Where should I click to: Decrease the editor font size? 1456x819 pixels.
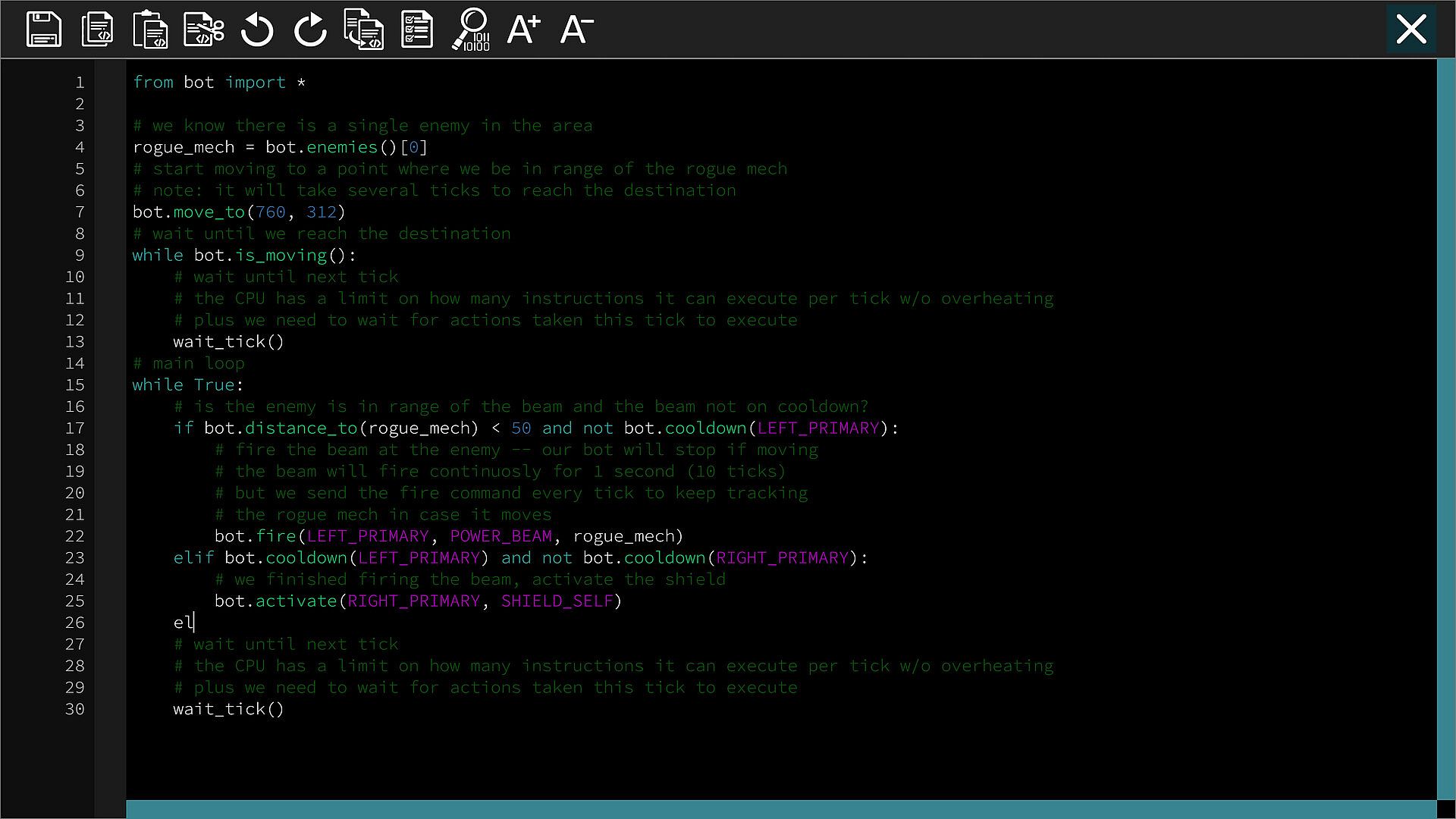coord(577,30)
